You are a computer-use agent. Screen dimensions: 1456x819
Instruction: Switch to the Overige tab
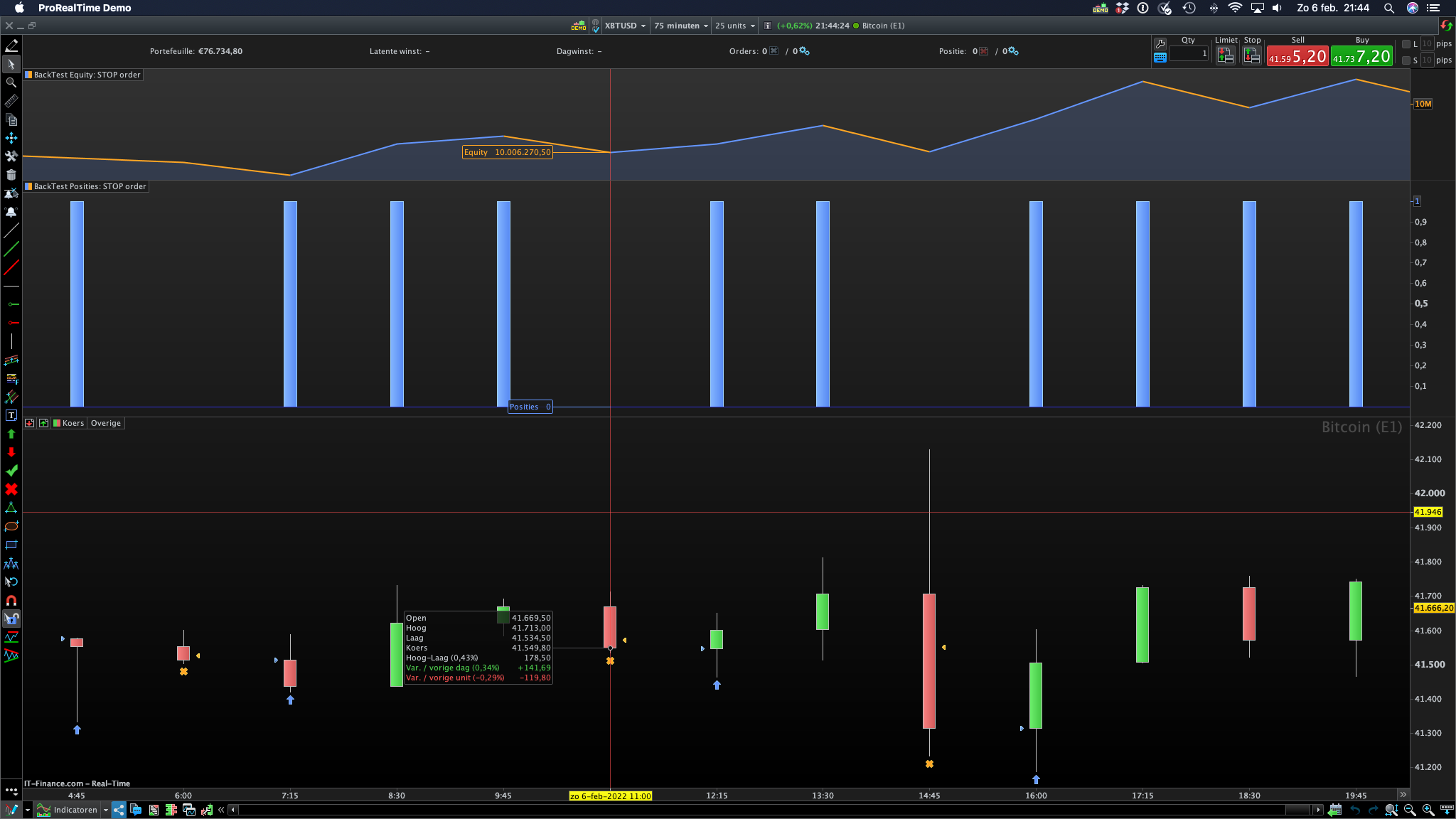[x=106, y=423]
